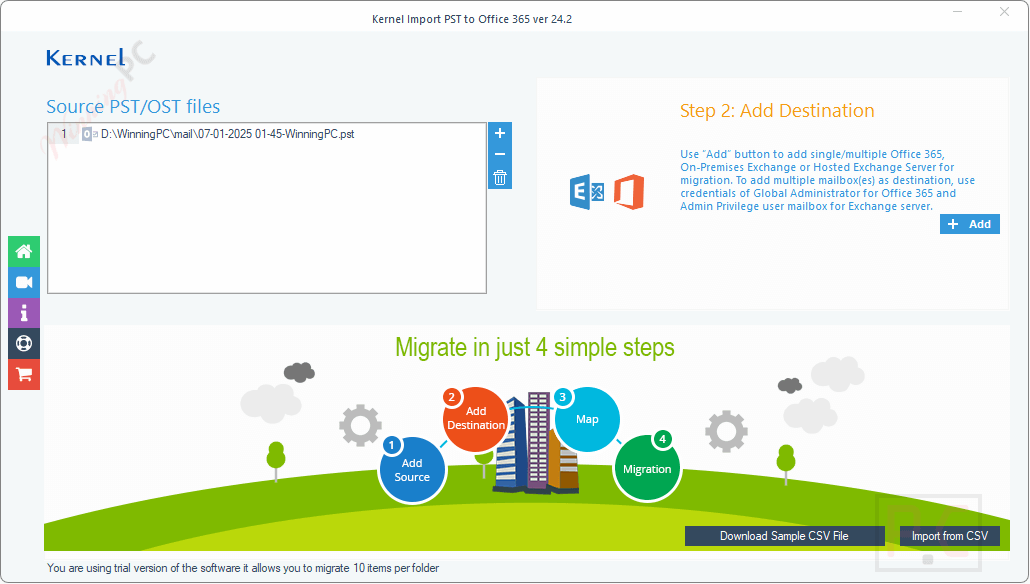Click the Office 365 logo icon
This screenshot has height=584, width=1030.
(x=629, y=192)
